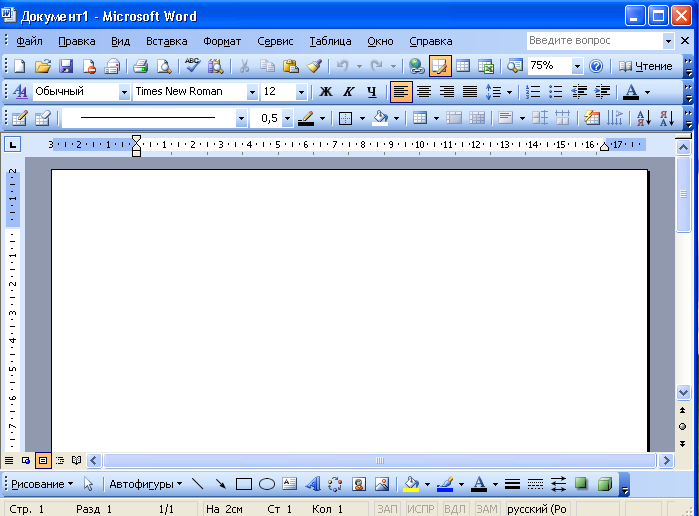This screenshot has width=699, height=516.
Task: Click the Save floppy disk icon
Action: [66, 66]
